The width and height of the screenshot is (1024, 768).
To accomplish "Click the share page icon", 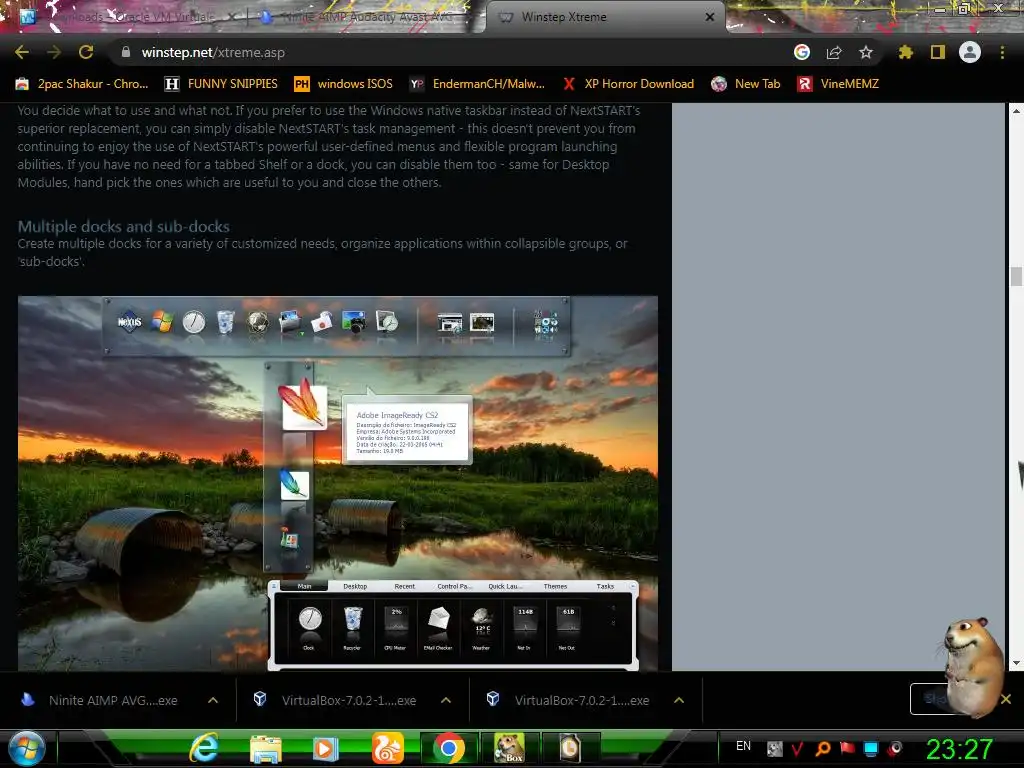I will point(834,52).
